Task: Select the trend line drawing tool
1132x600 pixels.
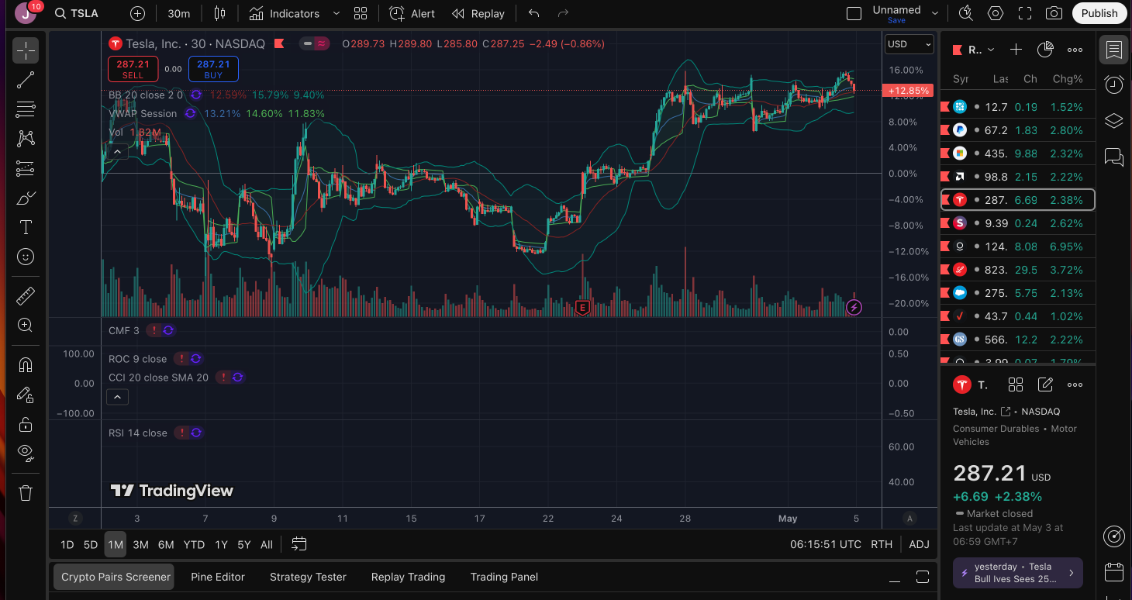Action: pos(25,80)
